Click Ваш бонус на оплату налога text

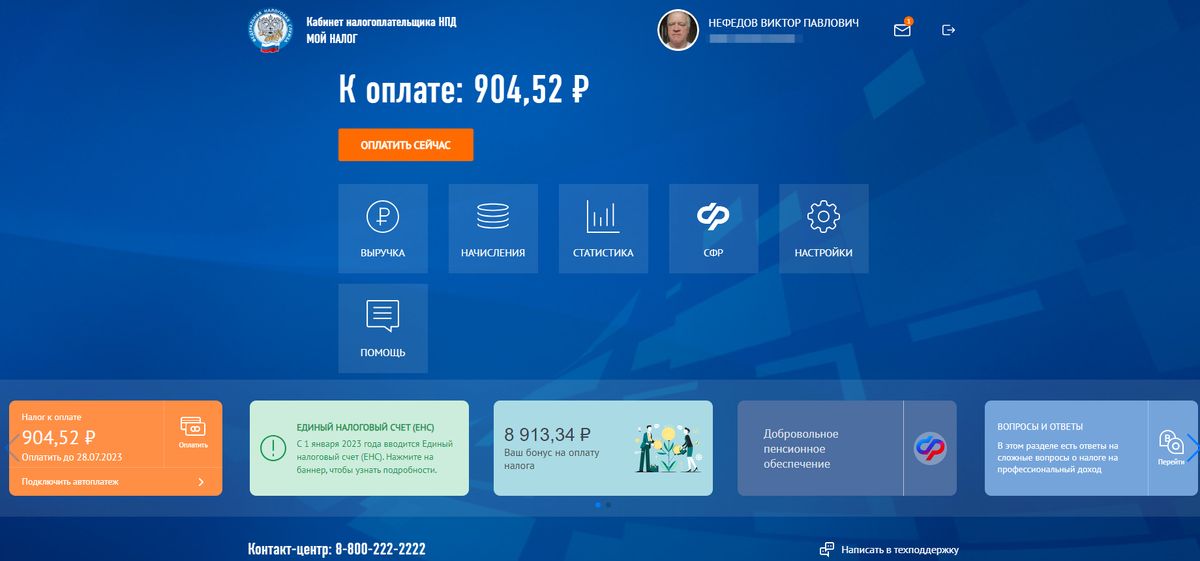click(x=554, y=459)
